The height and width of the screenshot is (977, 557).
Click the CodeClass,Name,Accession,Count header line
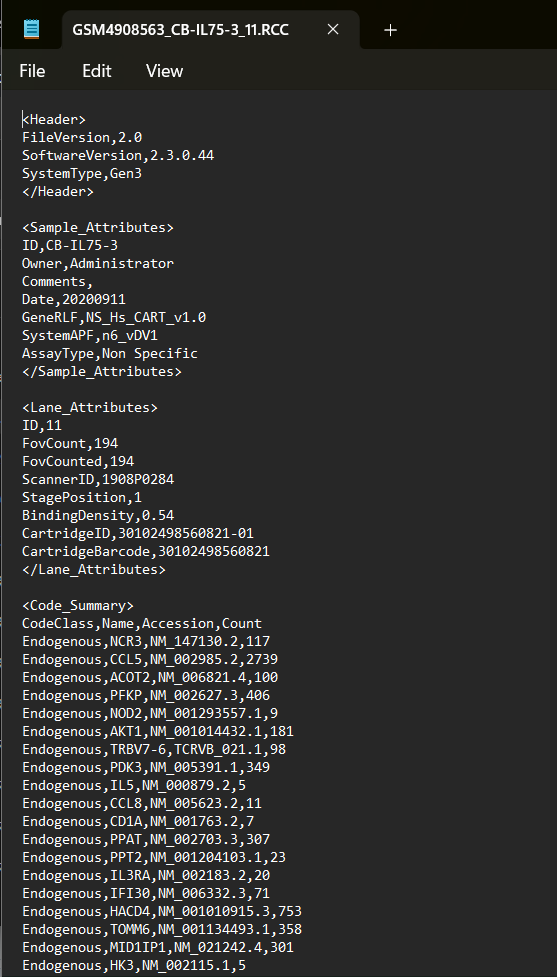point(142,624)
